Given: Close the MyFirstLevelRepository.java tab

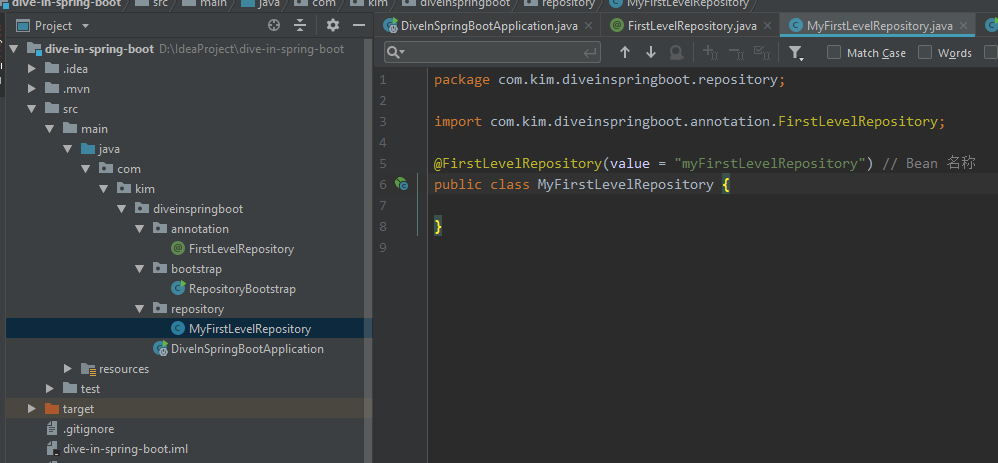Looking at the screenshot, I should 964,25.
